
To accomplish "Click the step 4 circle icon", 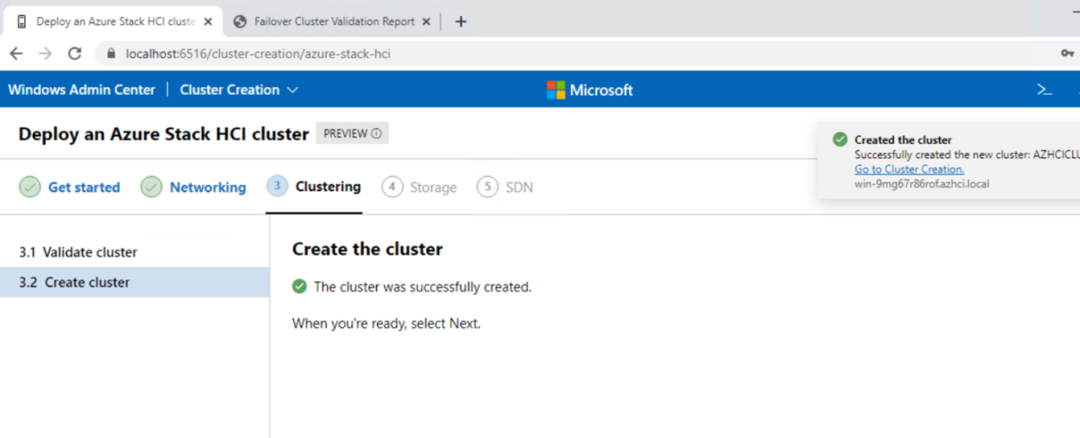I will click(x=392, y=187).
